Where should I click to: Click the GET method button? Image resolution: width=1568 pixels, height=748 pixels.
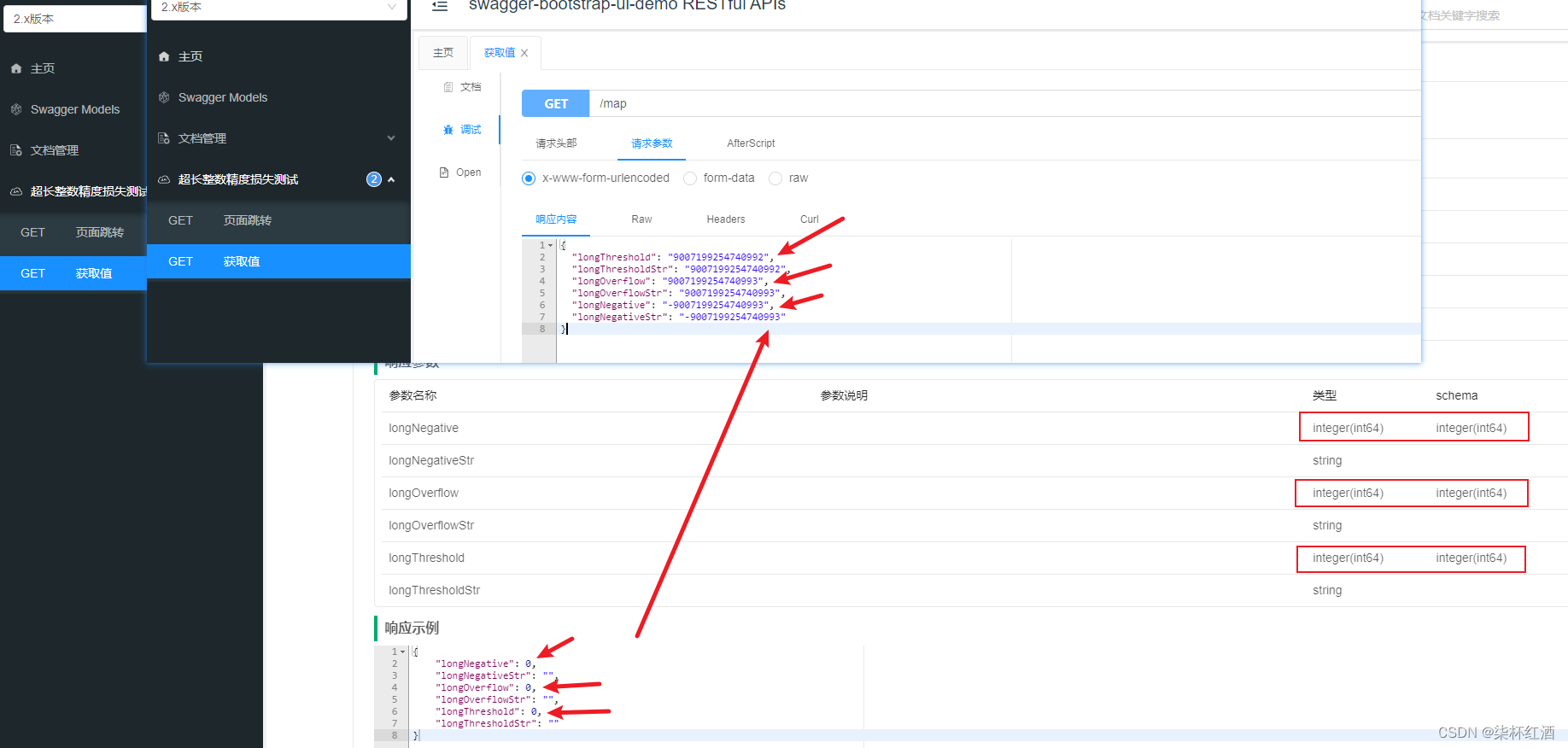(556, 103)
